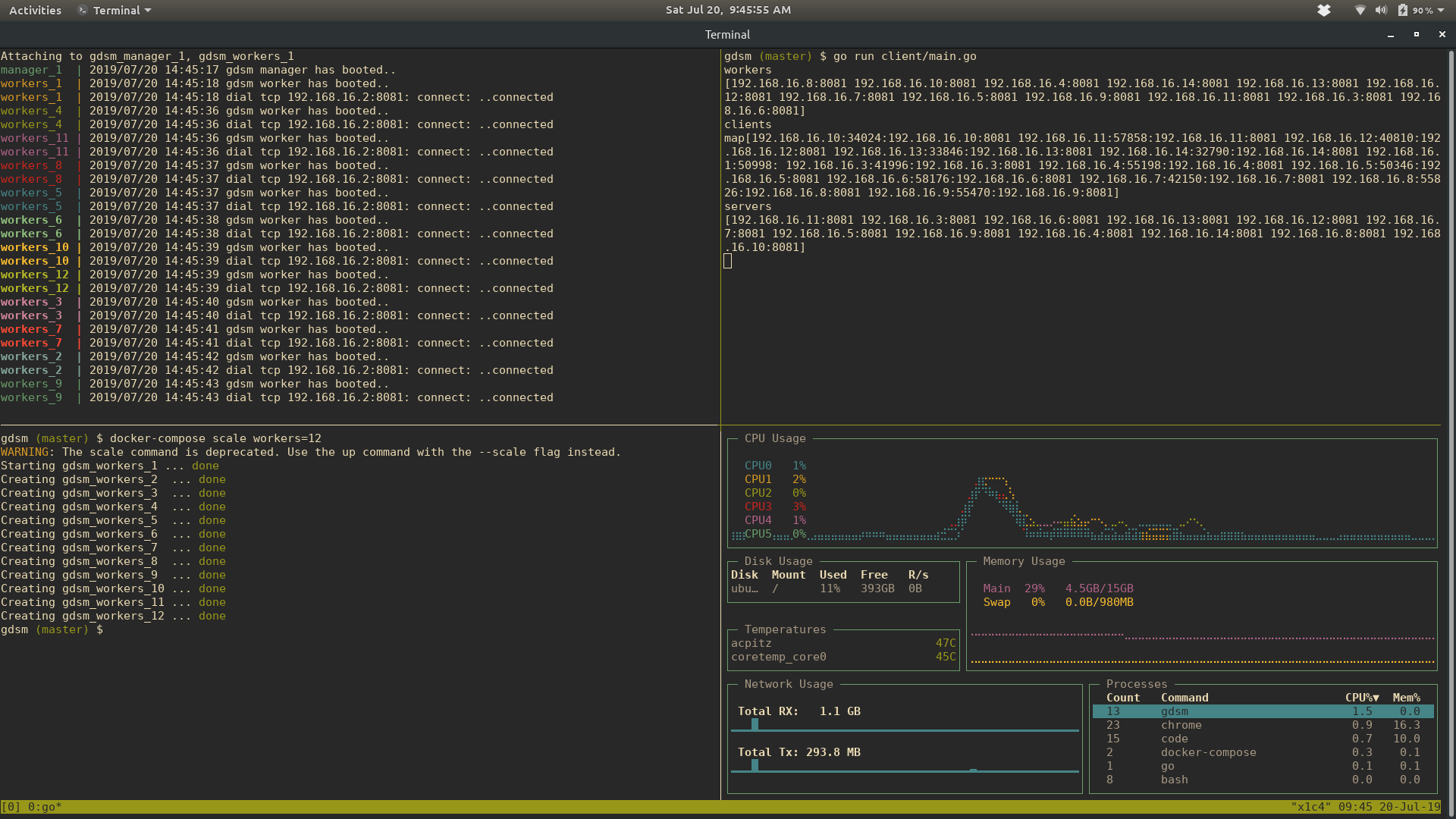Click the CPU3 3% label

coord(775,507)
